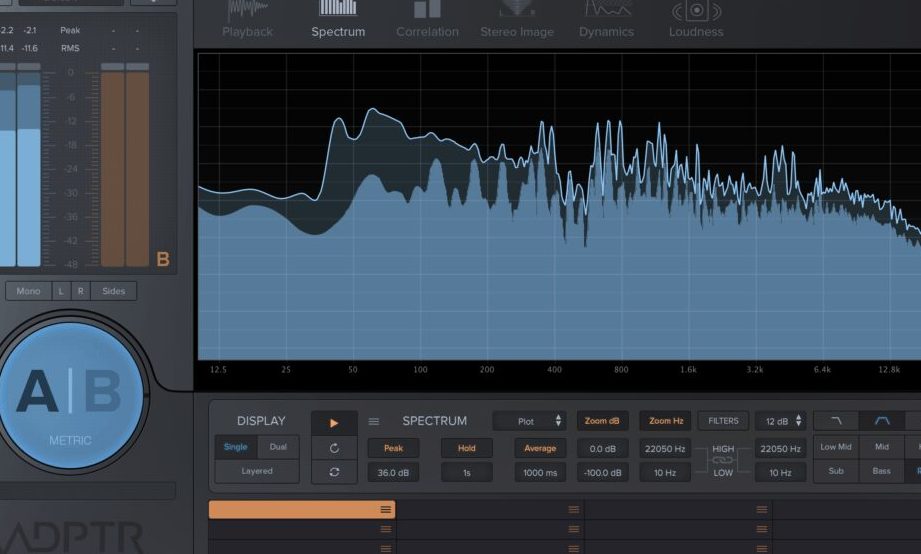This screenshot has width=921, height=554.
Task: Solo the R channel button
Action: 80,291
